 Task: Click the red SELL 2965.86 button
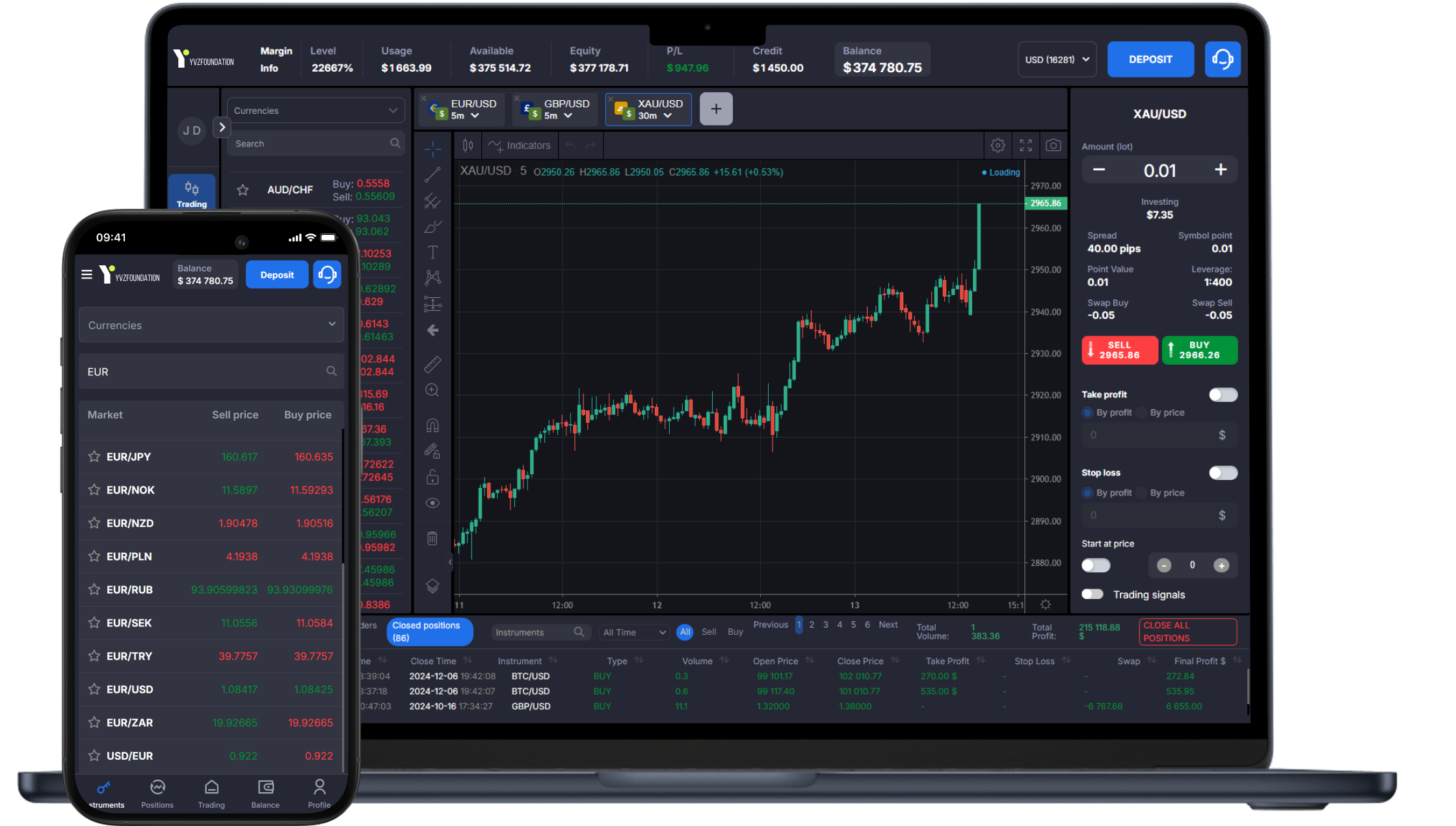1120,350
